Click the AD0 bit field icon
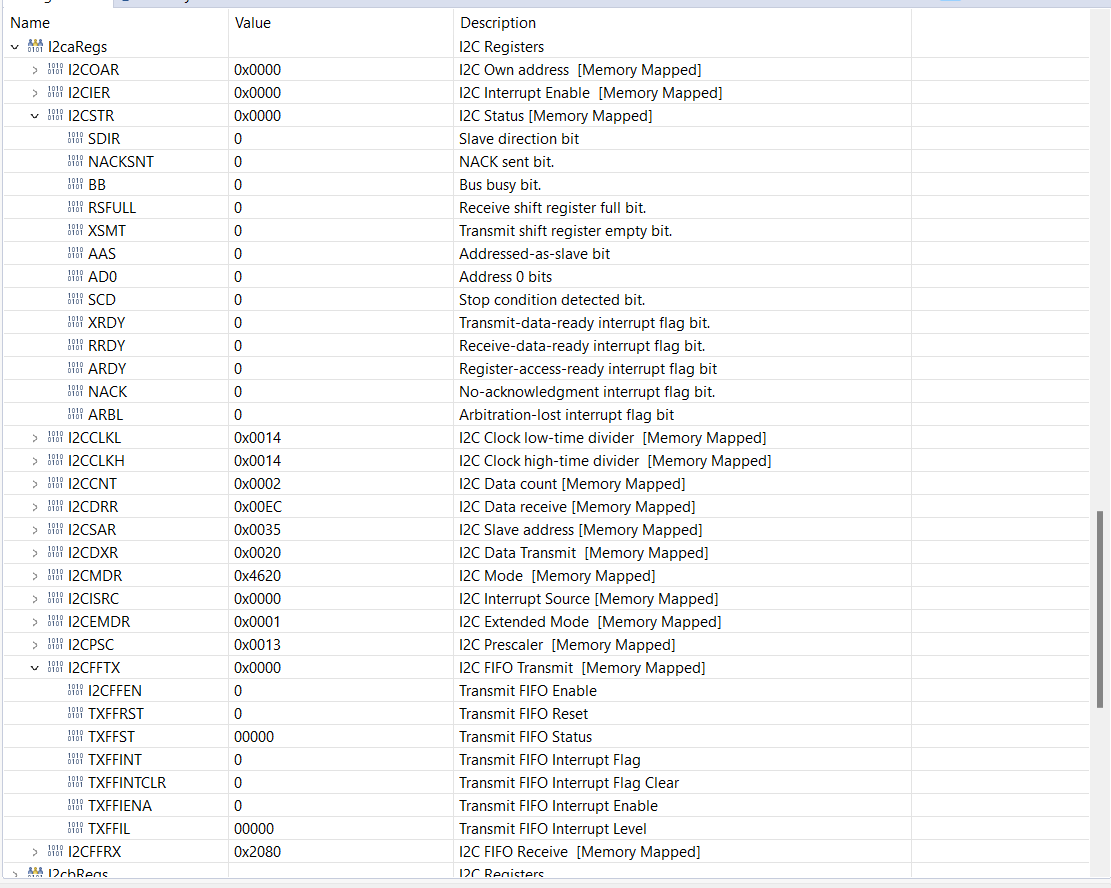The height and width of the screenshot is (888, 1111). (x=75, y=276)
